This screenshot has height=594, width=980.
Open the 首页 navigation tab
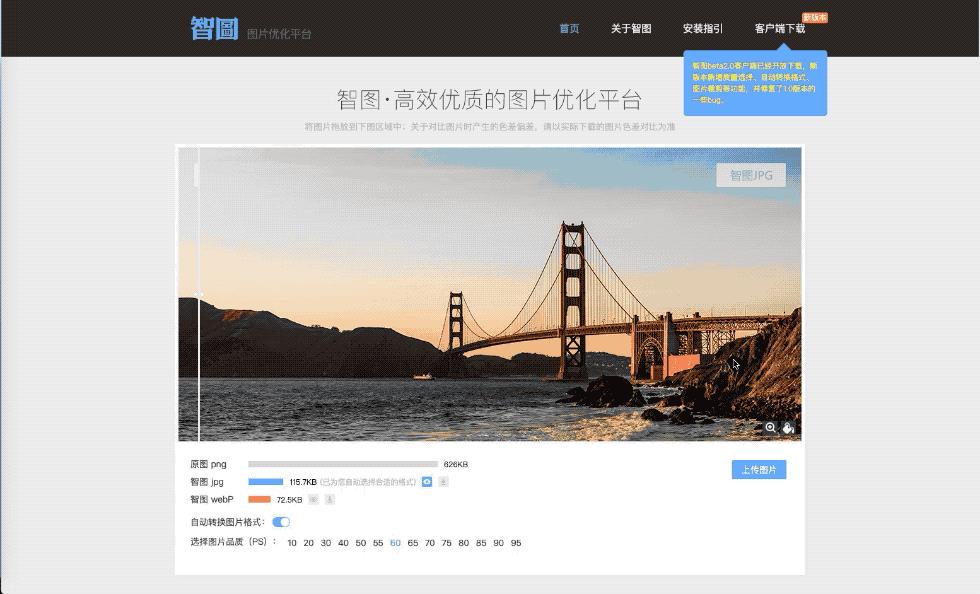tap(569, 29)
